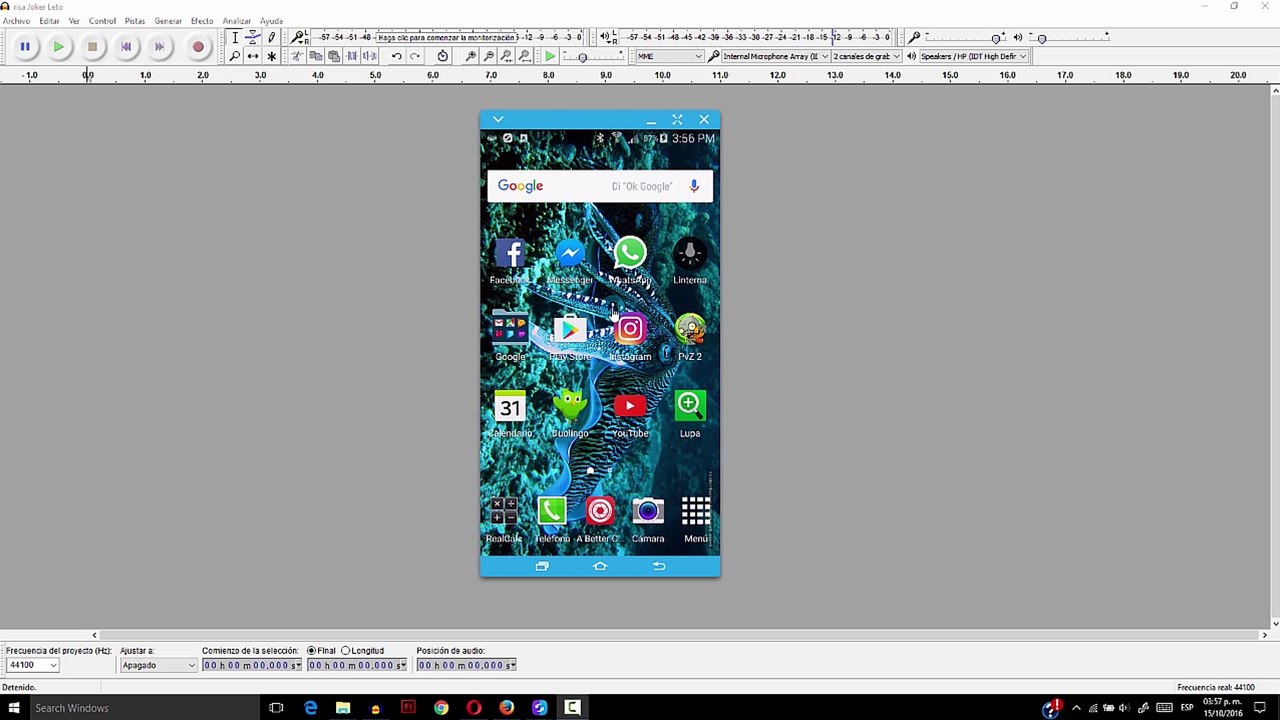Image resolution: width=1280 pixels, height=720 pixels.
Task: Click the selection start time field
Action: click(x=252, y=665)
